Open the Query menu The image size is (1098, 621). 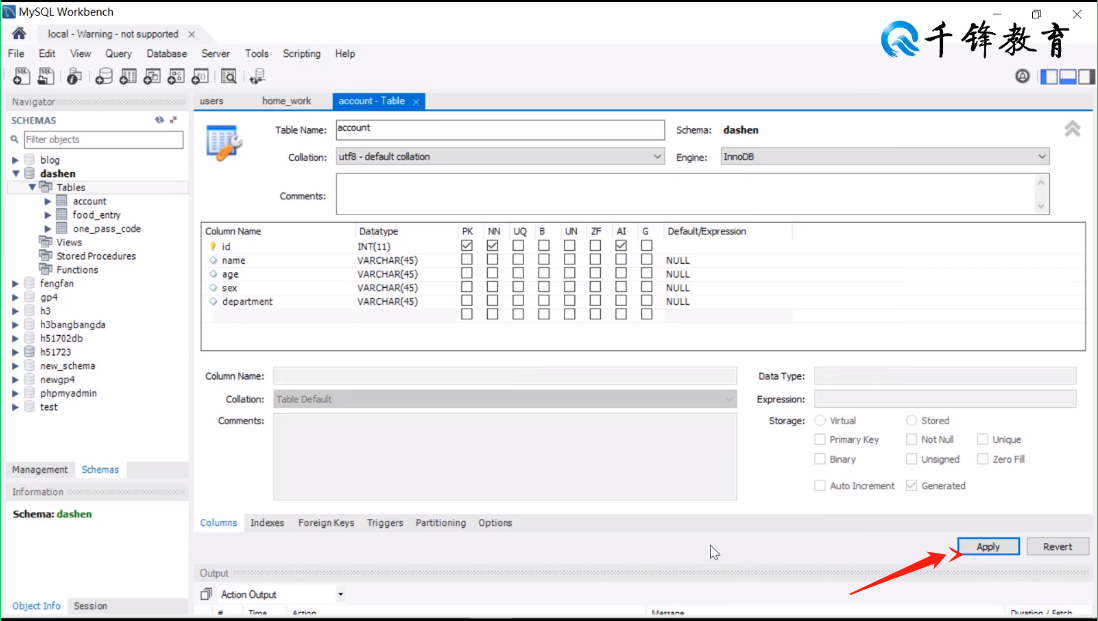coord(118,54)
